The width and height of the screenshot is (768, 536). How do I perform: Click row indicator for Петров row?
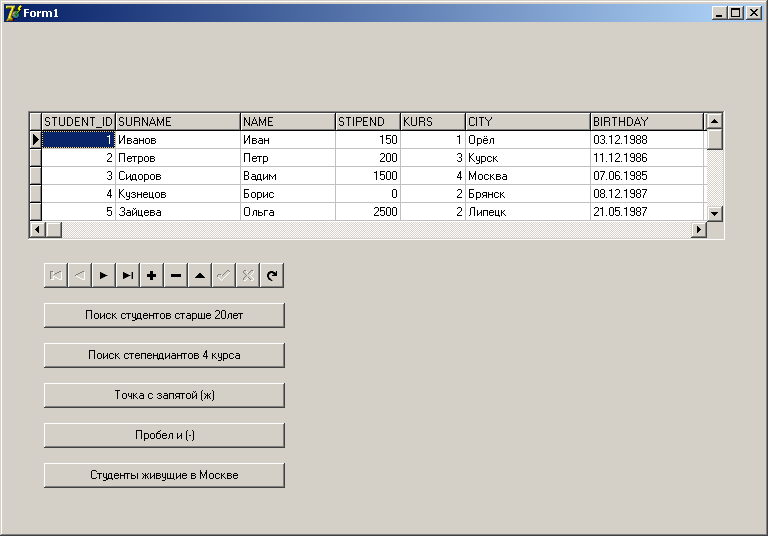(x=36, y=158)
